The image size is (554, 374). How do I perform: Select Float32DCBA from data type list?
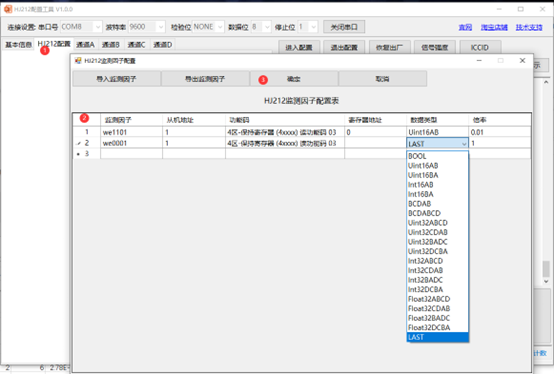click(437, 328)
